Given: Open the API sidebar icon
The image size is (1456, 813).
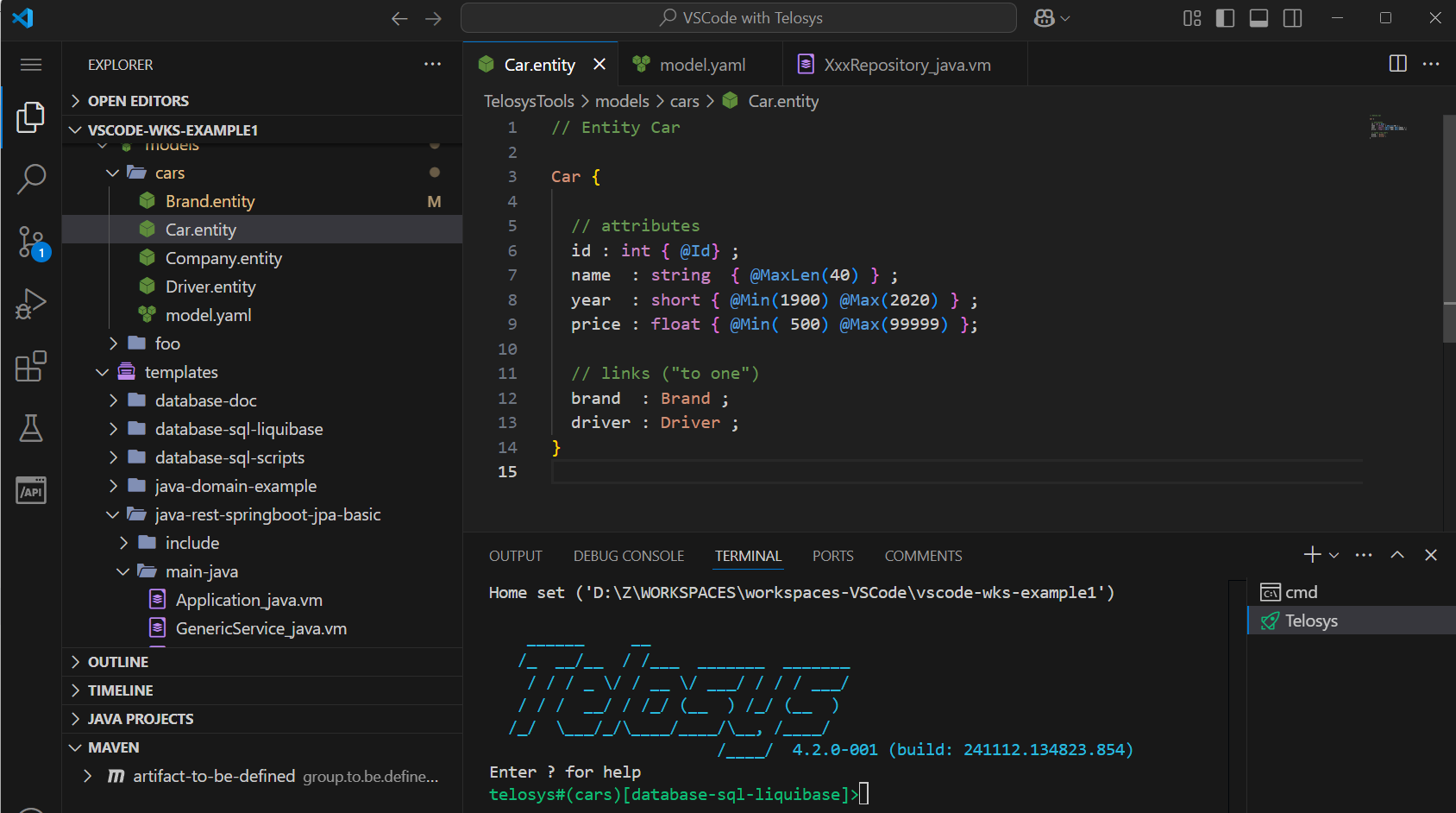Looking at the screenshot, I should pyautogui.click(x=31, y=490).
